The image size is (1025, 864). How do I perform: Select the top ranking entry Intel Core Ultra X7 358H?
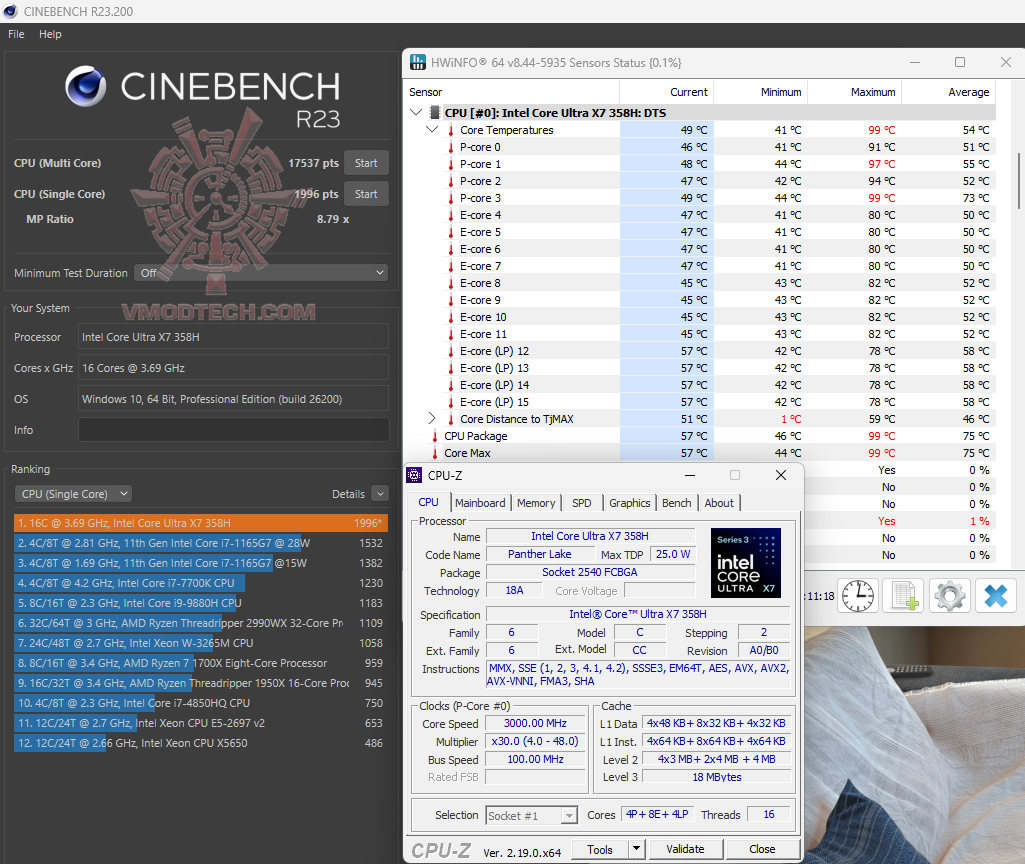coord(201,523)
